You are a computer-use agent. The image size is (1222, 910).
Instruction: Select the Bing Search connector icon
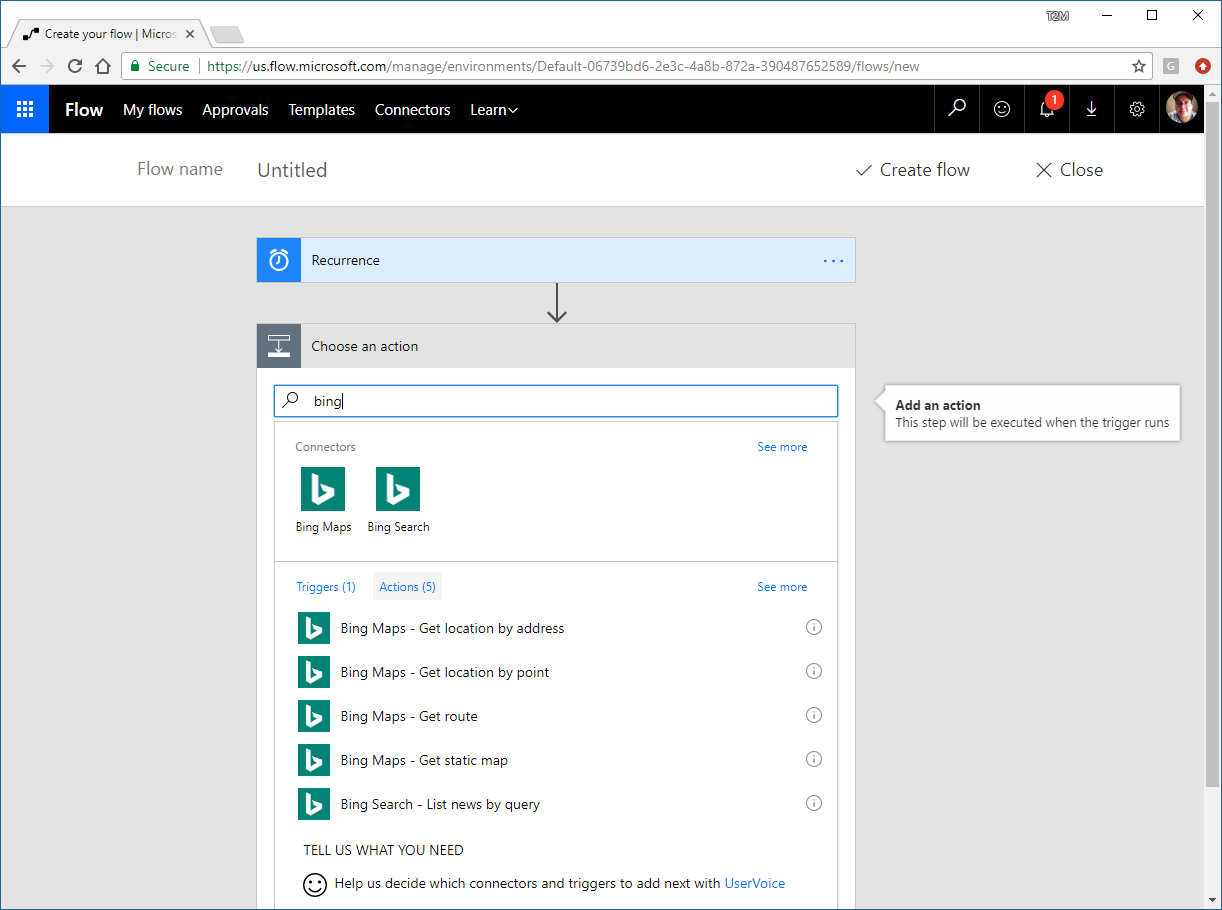pos(398,489)
